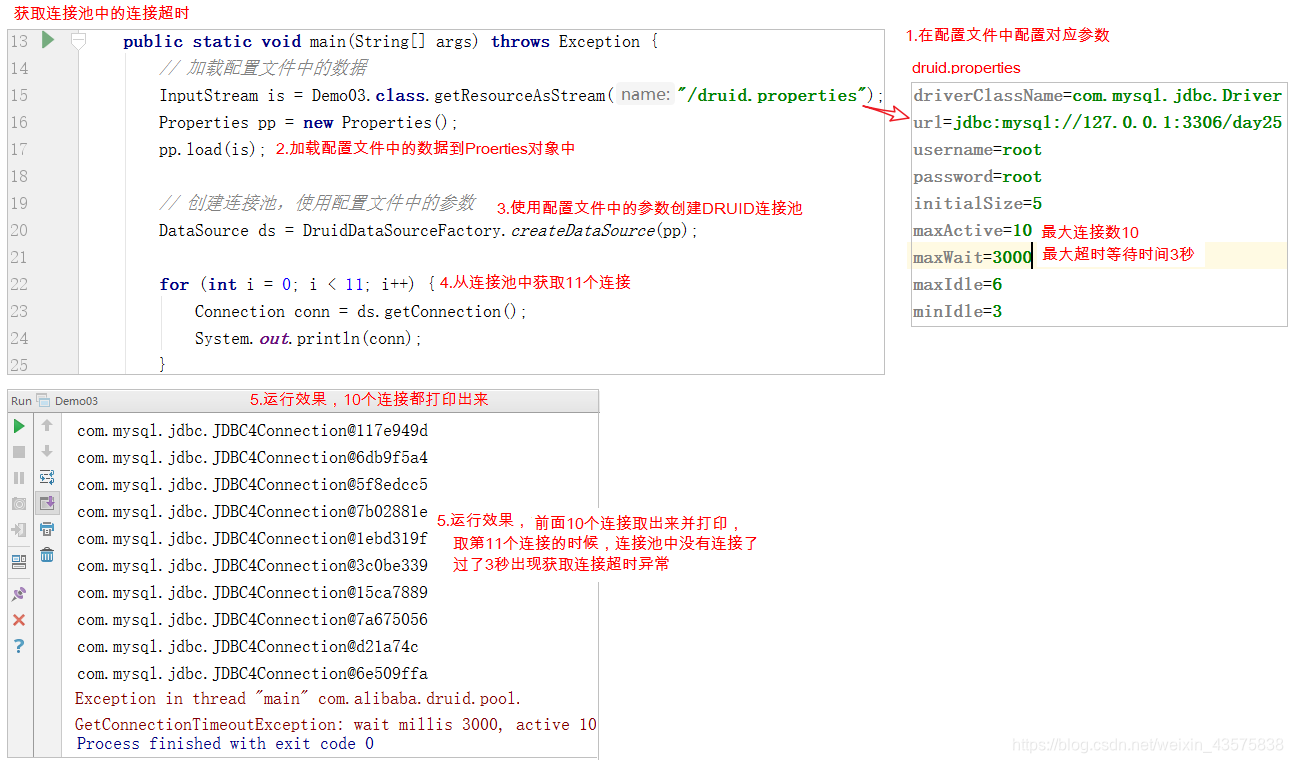Click output line JDBC4Connection@1ebd319f
Screen dimensions: 1293x763
(252, 539)
